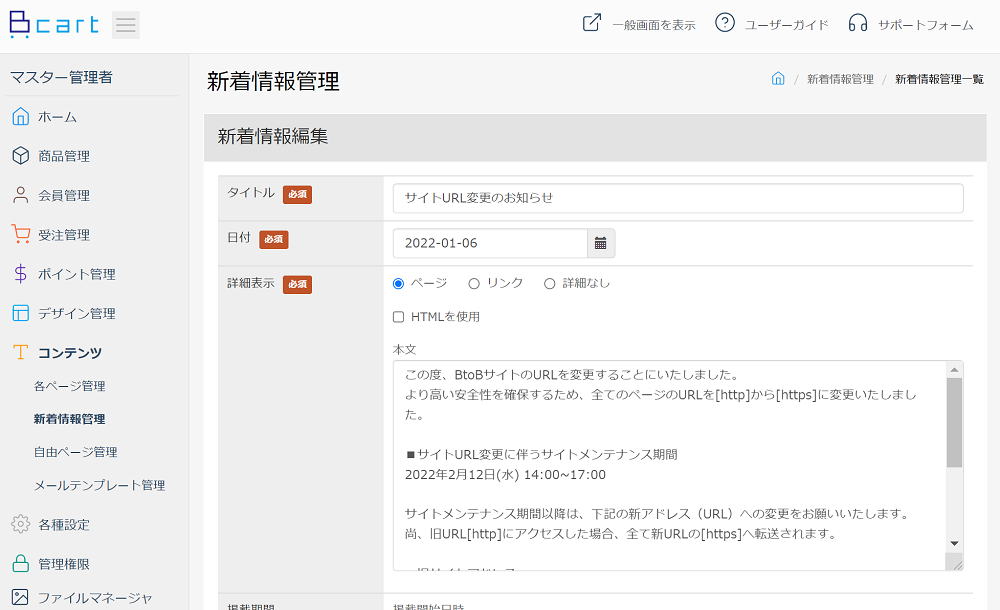Viewport: 1000px width, 610px height.
Task: Click the box icon beside 商品管理
Action: tap(20, 156)
